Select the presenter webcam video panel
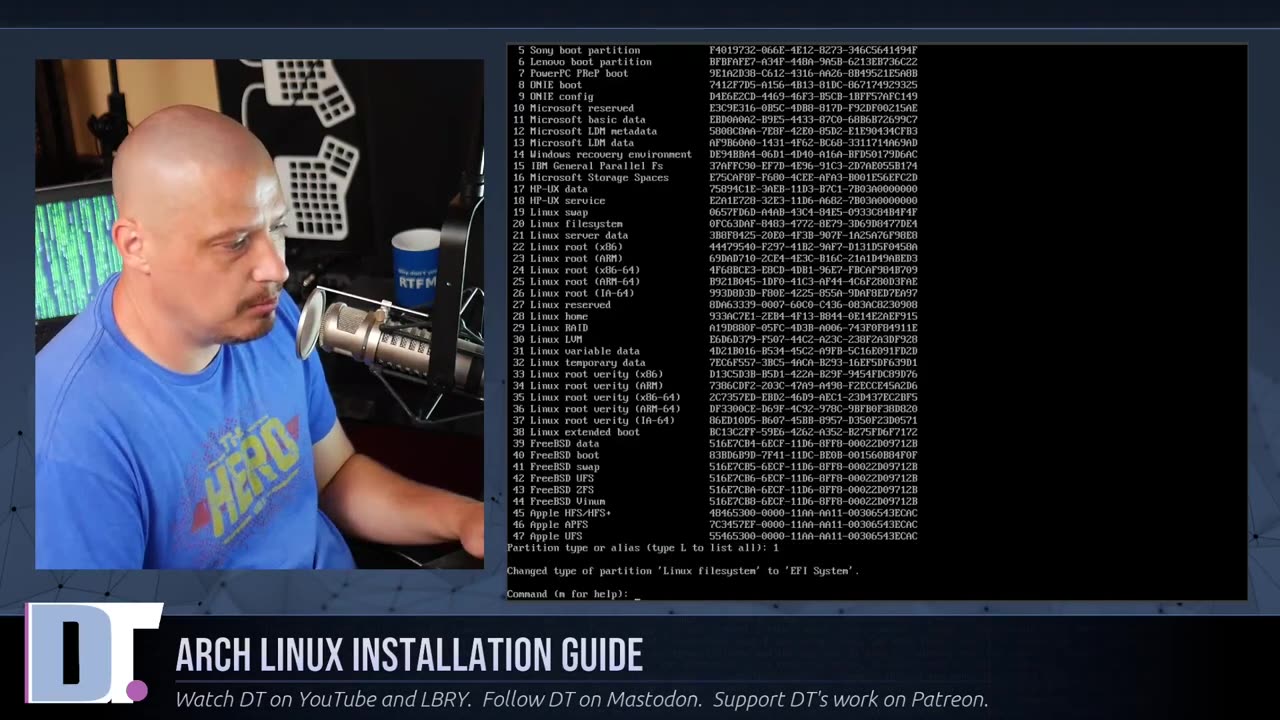The width and height of the screenshot is (1280, 720). pos(259,314)
